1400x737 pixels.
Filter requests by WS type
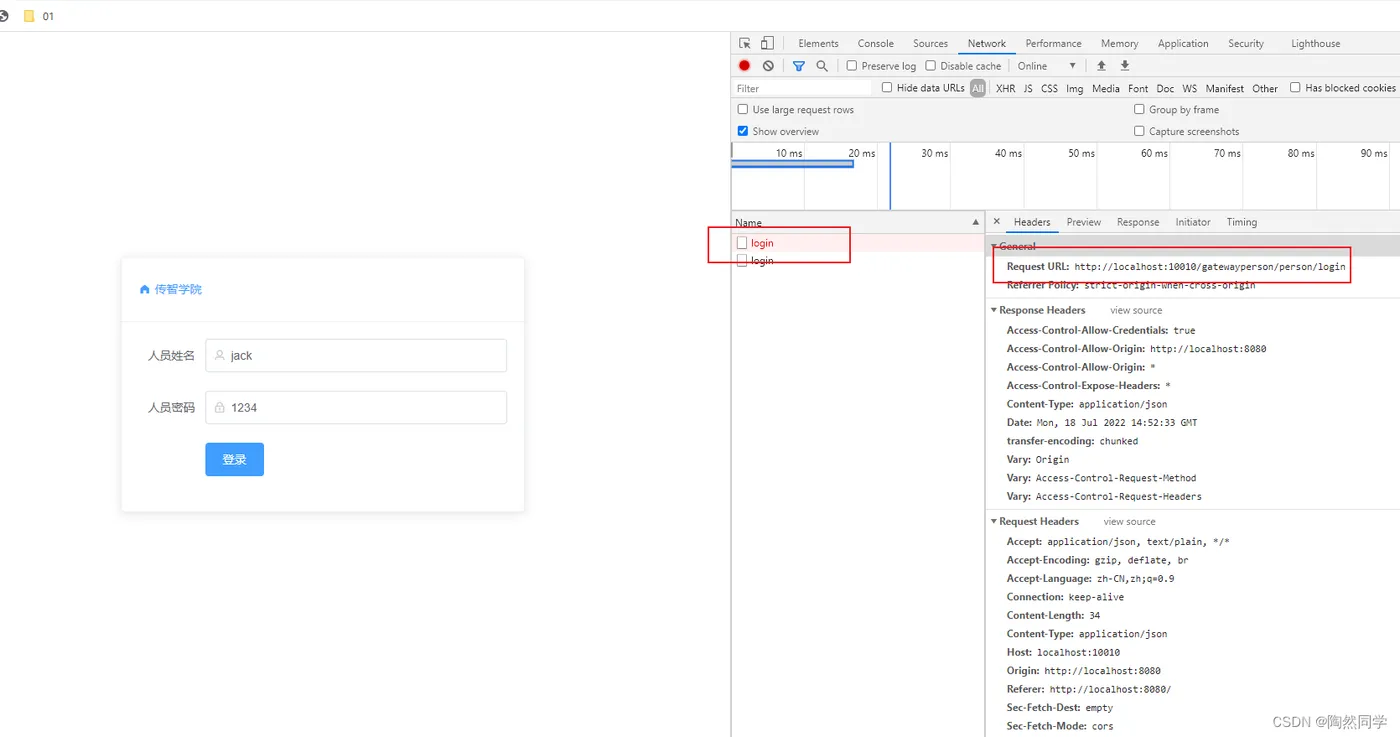point(1189,88)
